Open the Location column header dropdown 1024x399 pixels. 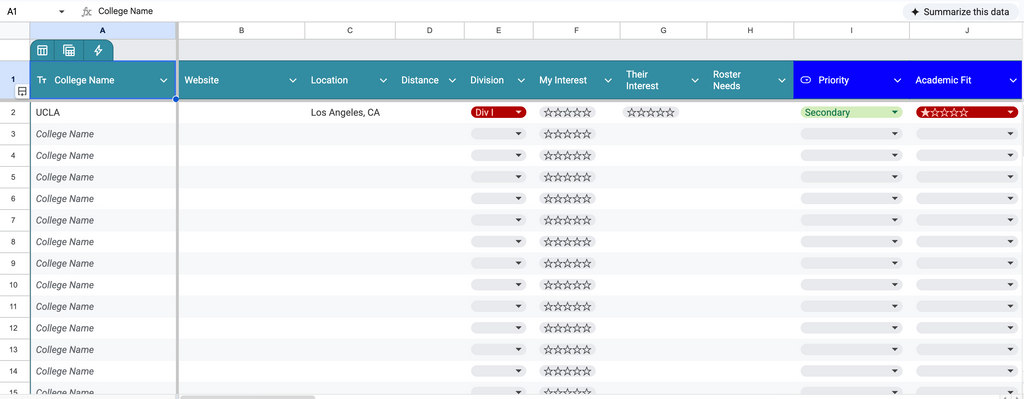(x=383, y=80)
